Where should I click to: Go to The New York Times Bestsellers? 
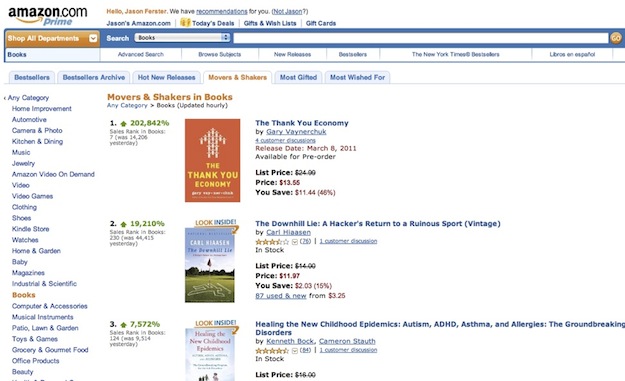[456, 54]
